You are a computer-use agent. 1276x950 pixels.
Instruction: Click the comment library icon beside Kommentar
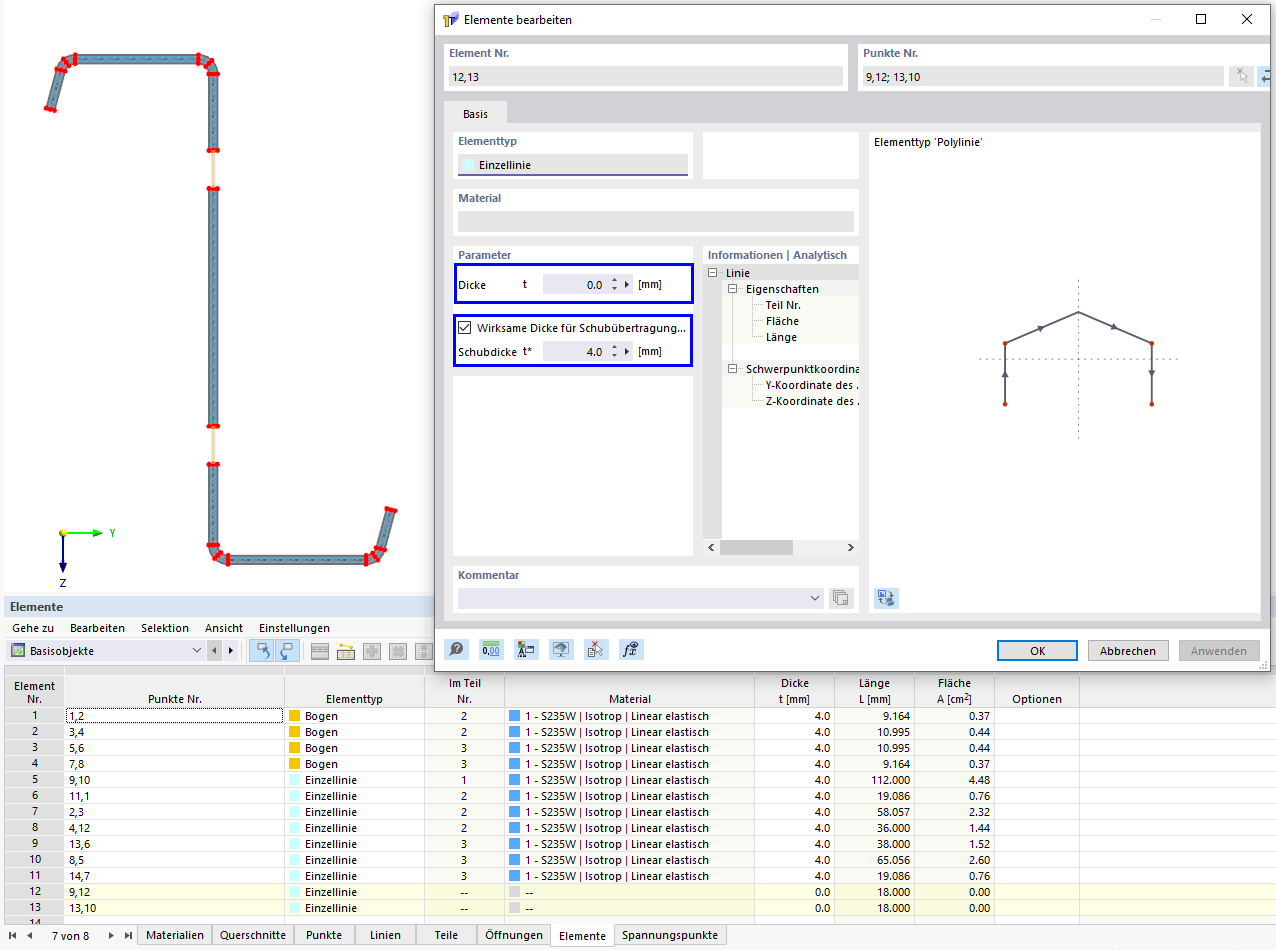click(x=841, y=598)
